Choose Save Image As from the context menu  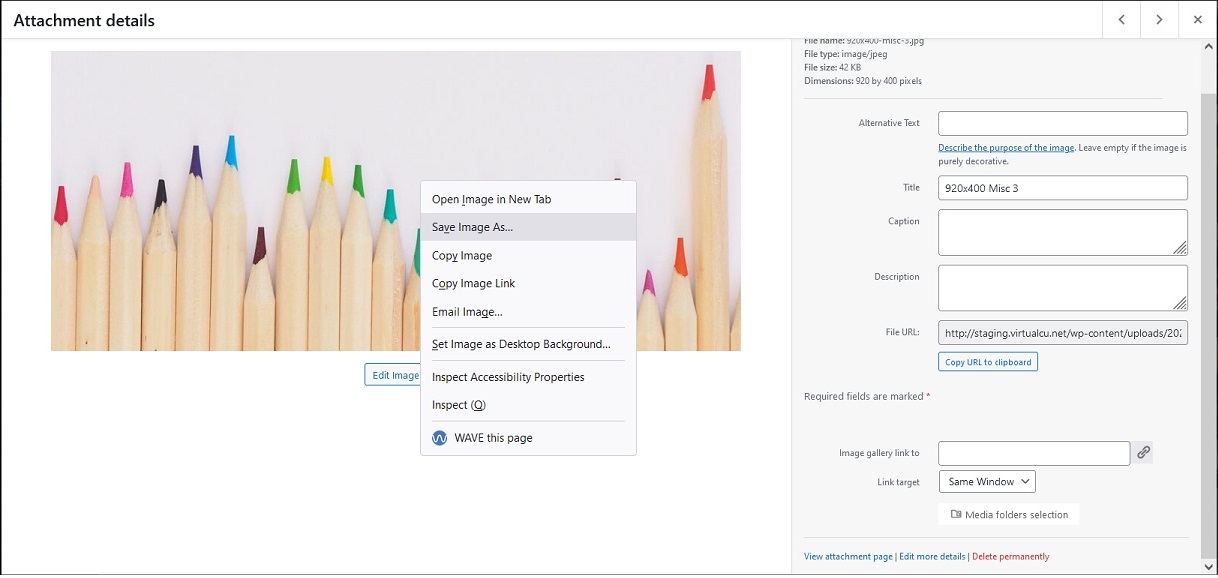coord(472,227)
